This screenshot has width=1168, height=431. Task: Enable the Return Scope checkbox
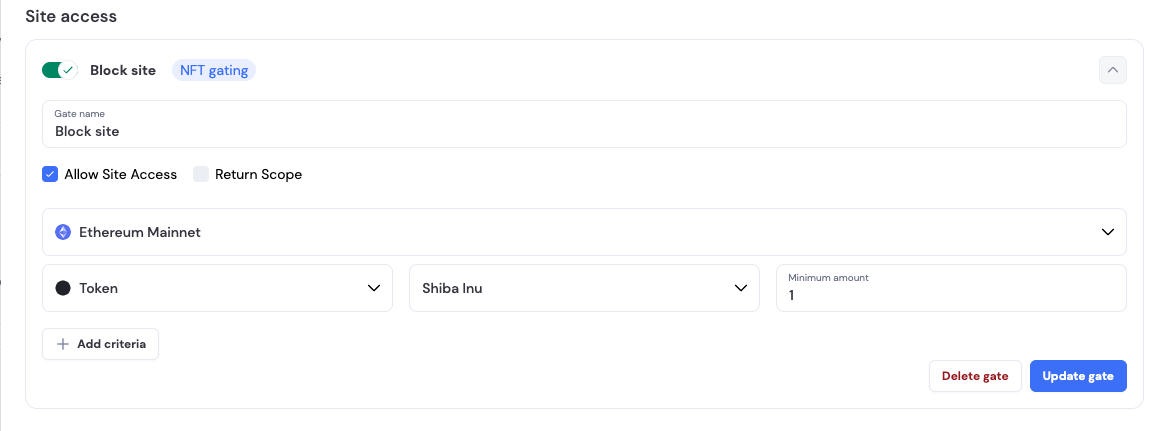[201, 174]
